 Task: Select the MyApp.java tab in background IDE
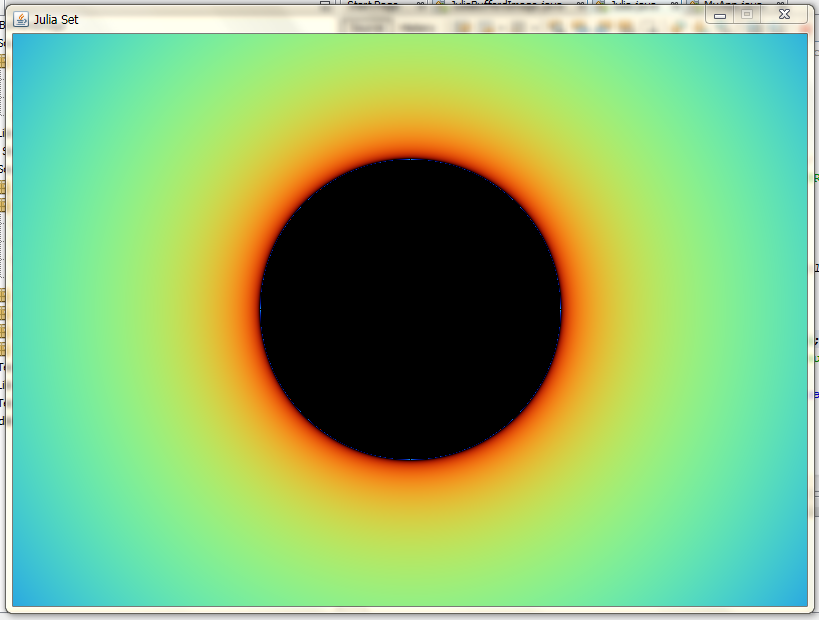coord(736,4)
